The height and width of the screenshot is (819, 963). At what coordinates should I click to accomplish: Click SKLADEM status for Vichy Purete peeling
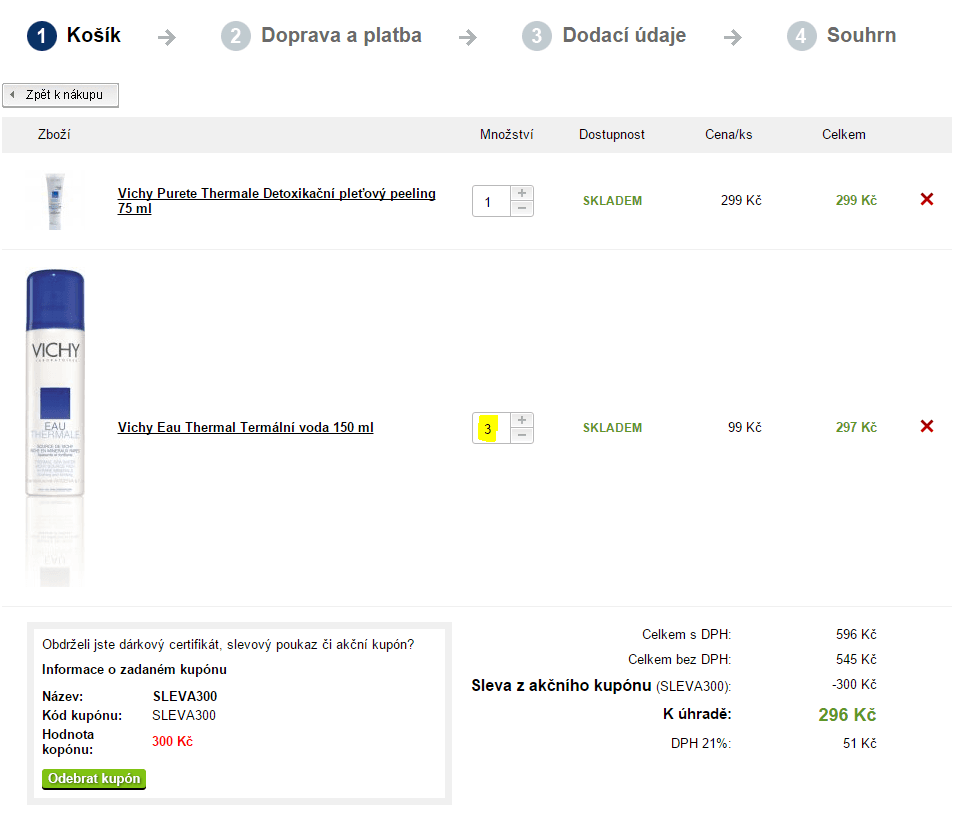tap(612, 201)
